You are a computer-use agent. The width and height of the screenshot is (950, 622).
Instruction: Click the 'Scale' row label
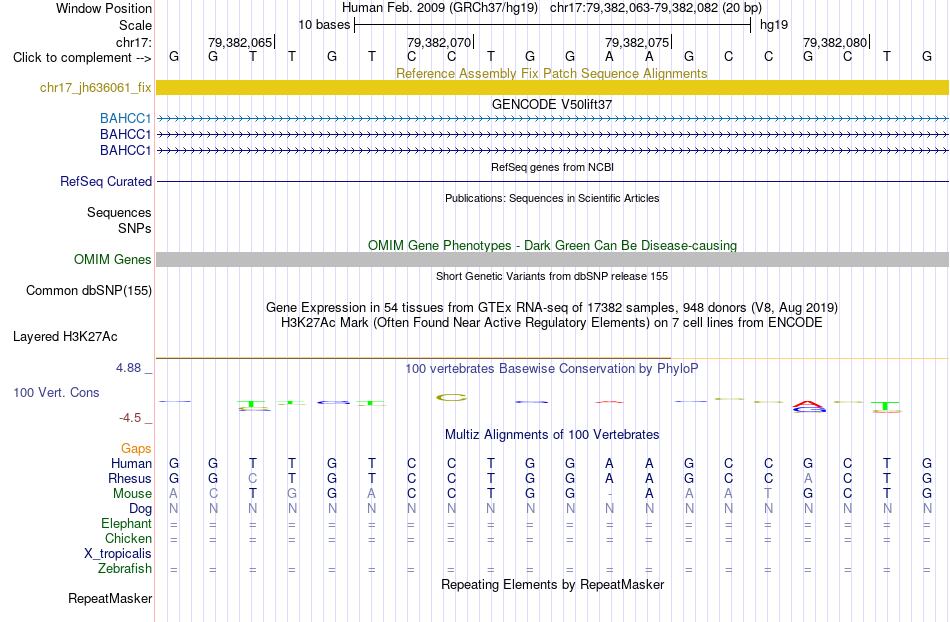pyautogui.click(x=135, y=25)
